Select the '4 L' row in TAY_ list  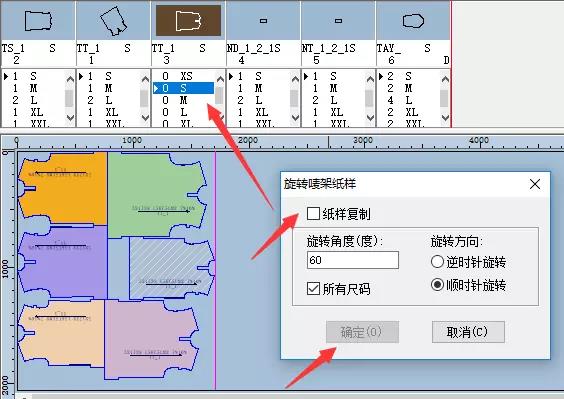coord(409,100)
